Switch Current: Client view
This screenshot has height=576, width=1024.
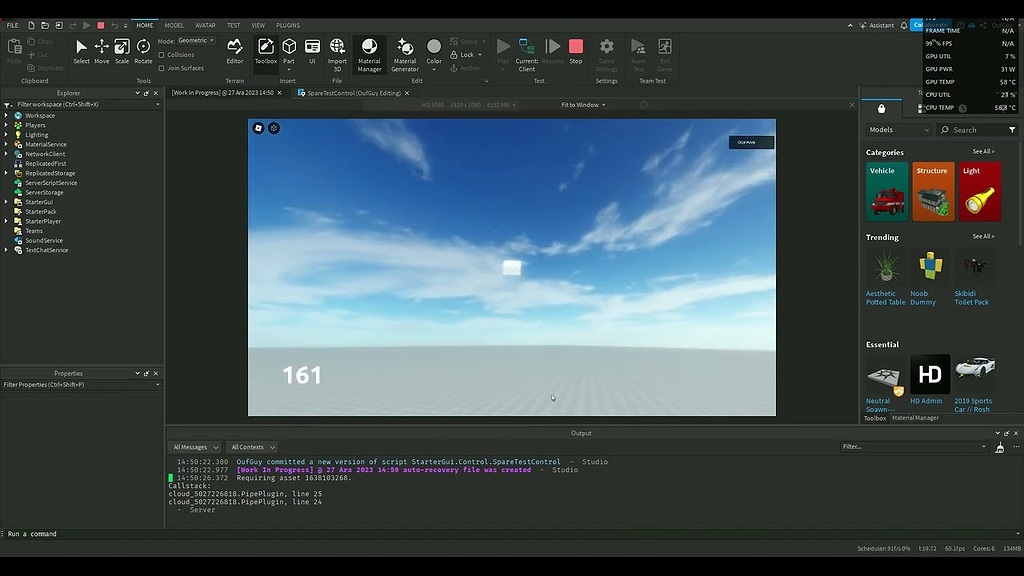pyautogui.click(x=526, y=55)
